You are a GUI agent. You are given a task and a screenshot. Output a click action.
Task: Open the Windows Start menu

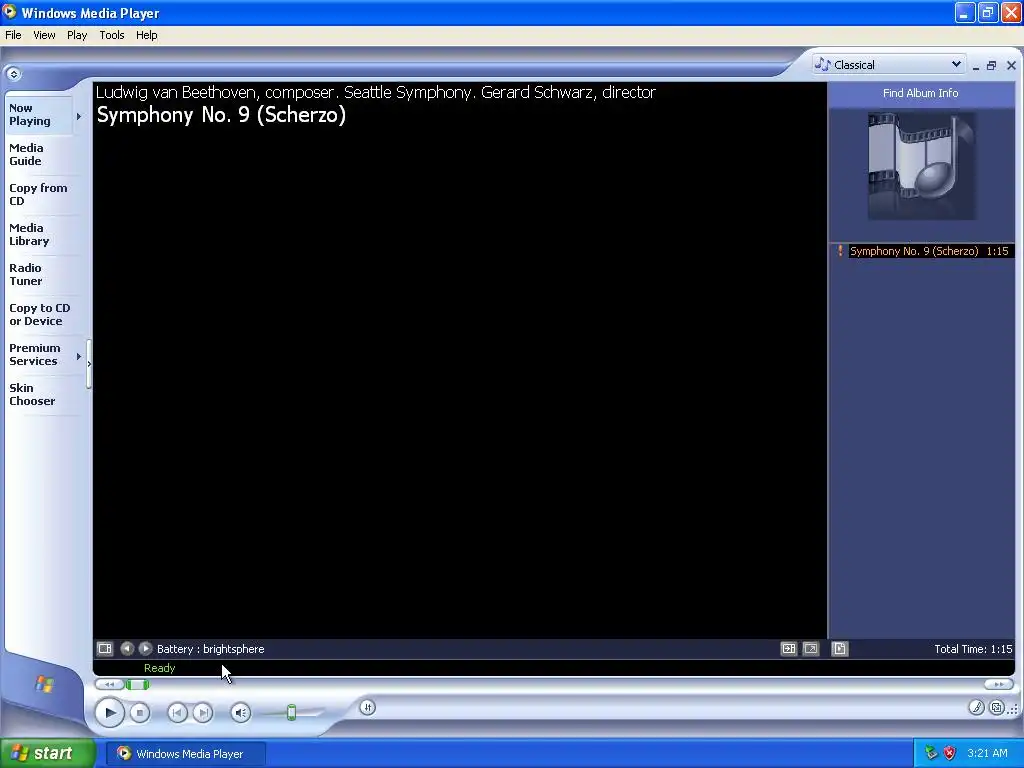(48, 753)
